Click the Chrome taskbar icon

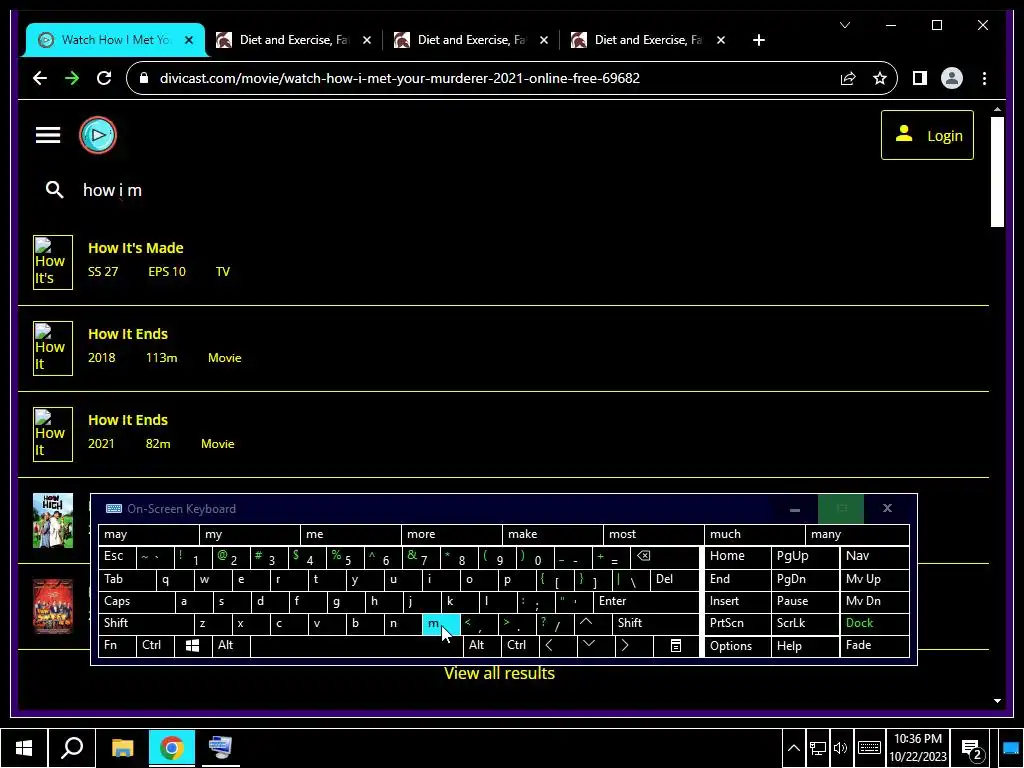click(x=172, y=748)
